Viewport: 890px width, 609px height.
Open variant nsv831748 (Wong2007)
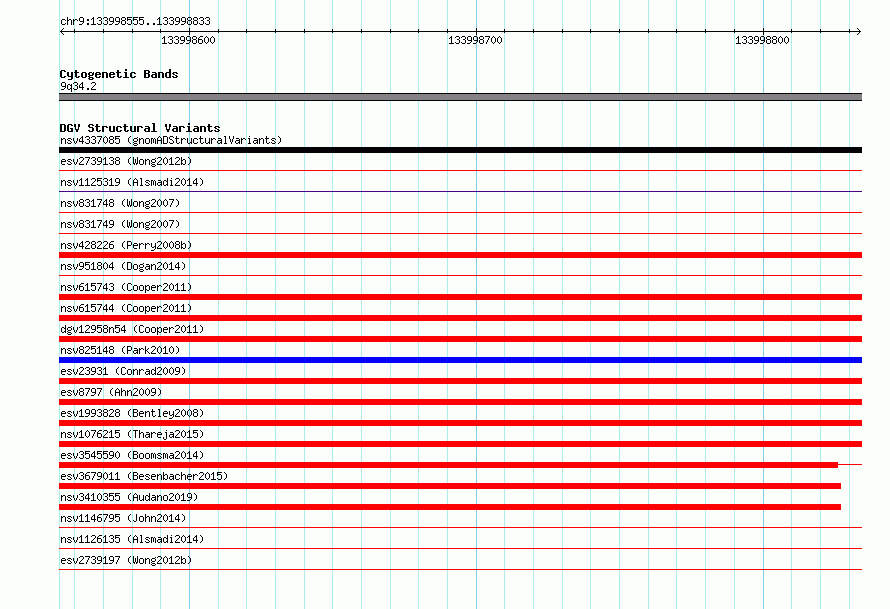pos(120,203)
